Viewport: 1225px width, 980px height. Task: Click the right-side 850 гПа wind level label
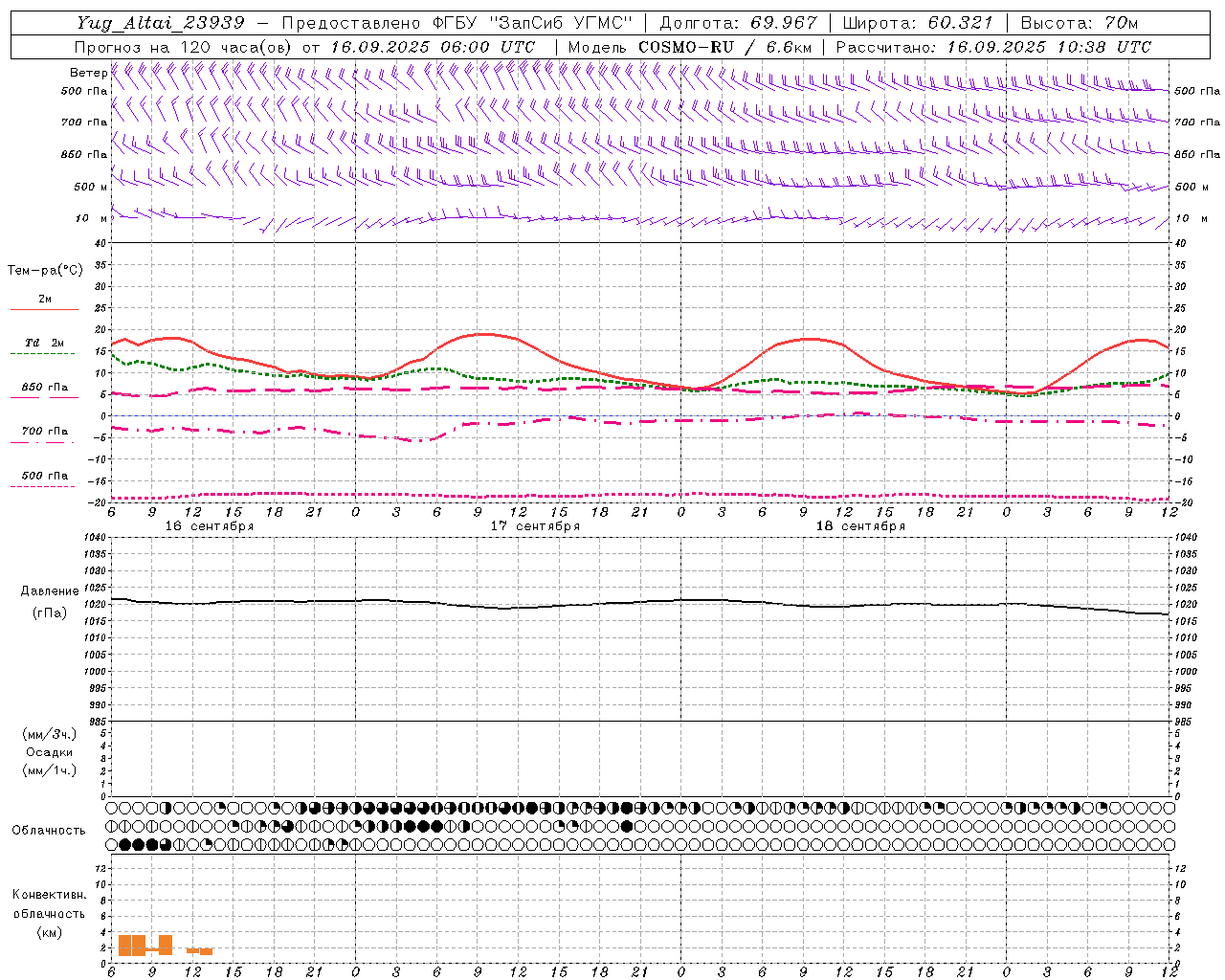click(x=1197, y=154)
